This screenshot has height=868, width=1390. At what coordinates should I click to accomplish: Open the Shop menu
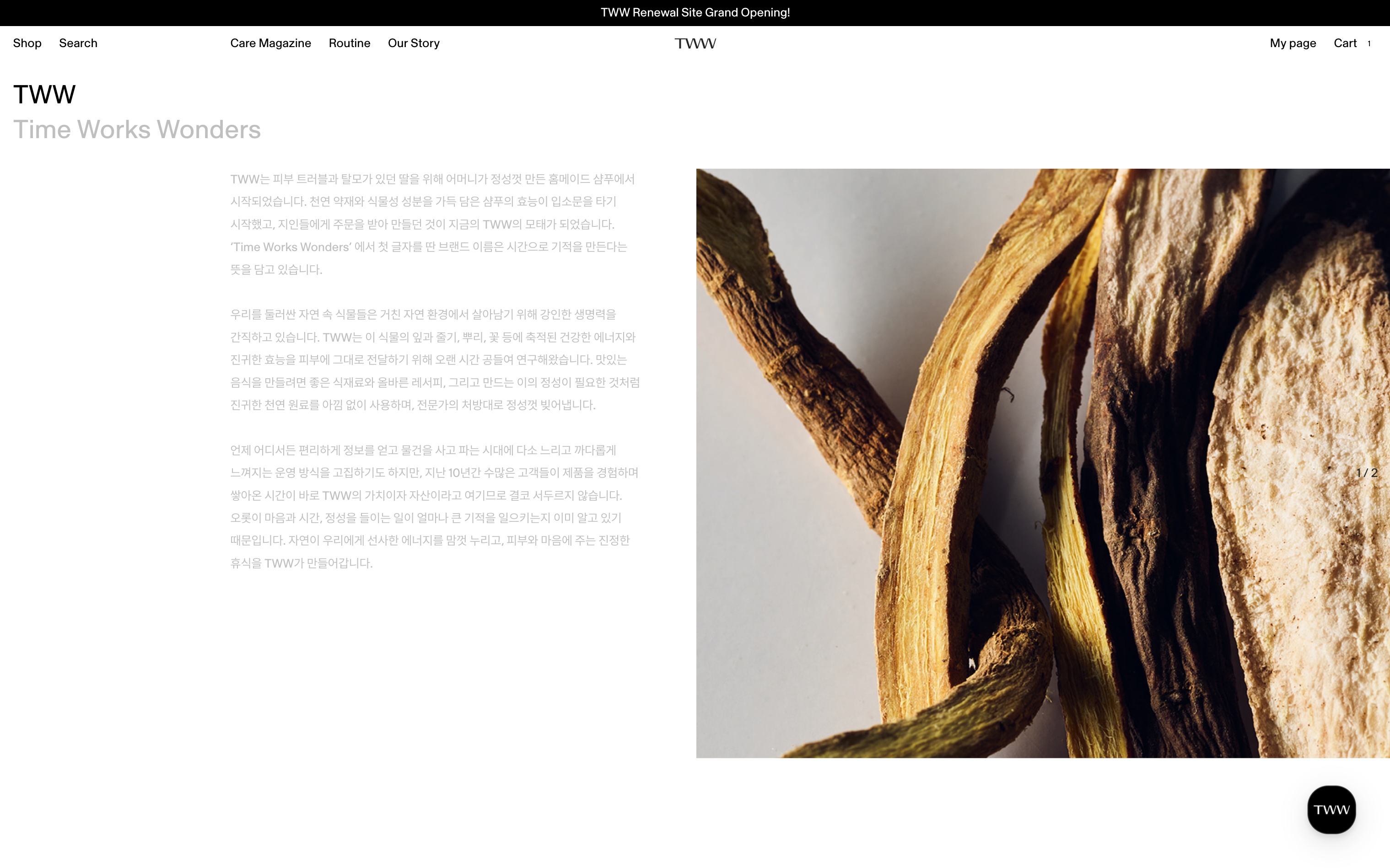(x=27, y=43)
